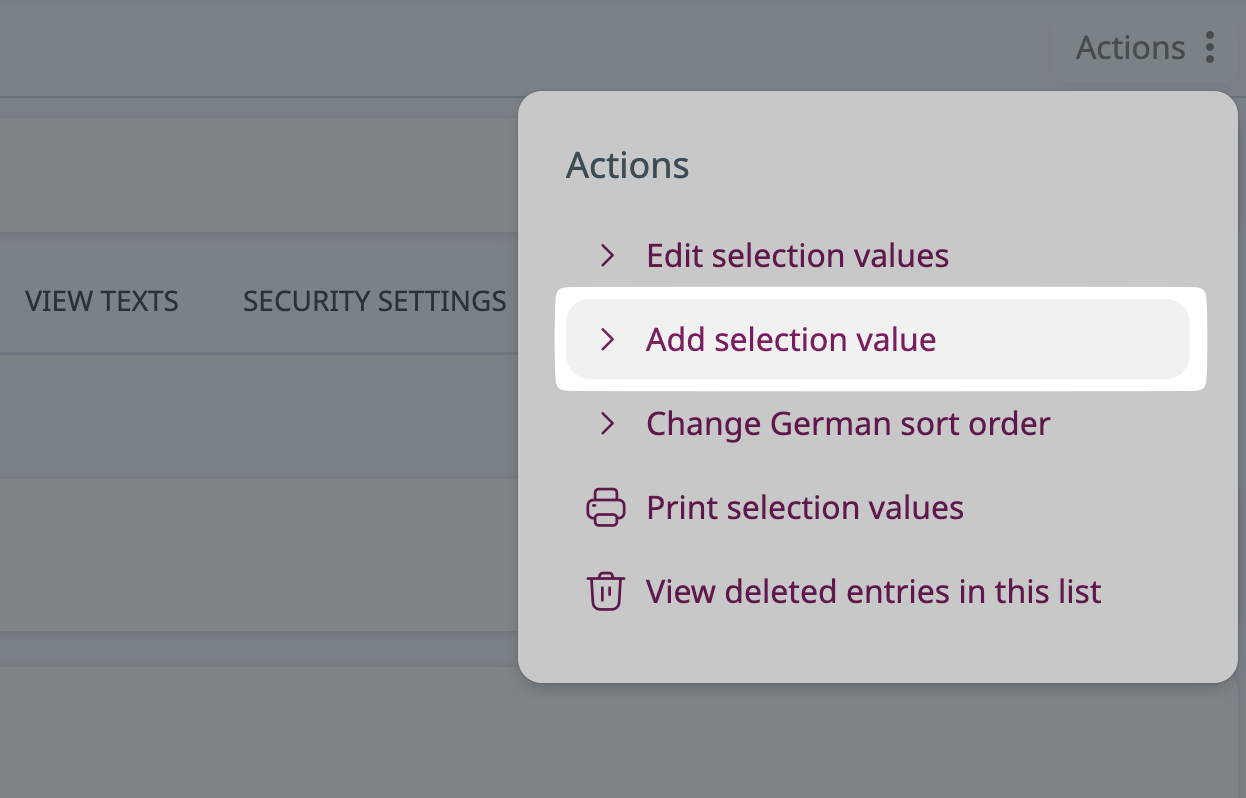
Task: Choose Edit selection values from Actions menu
Action: [x=798, y=255]
